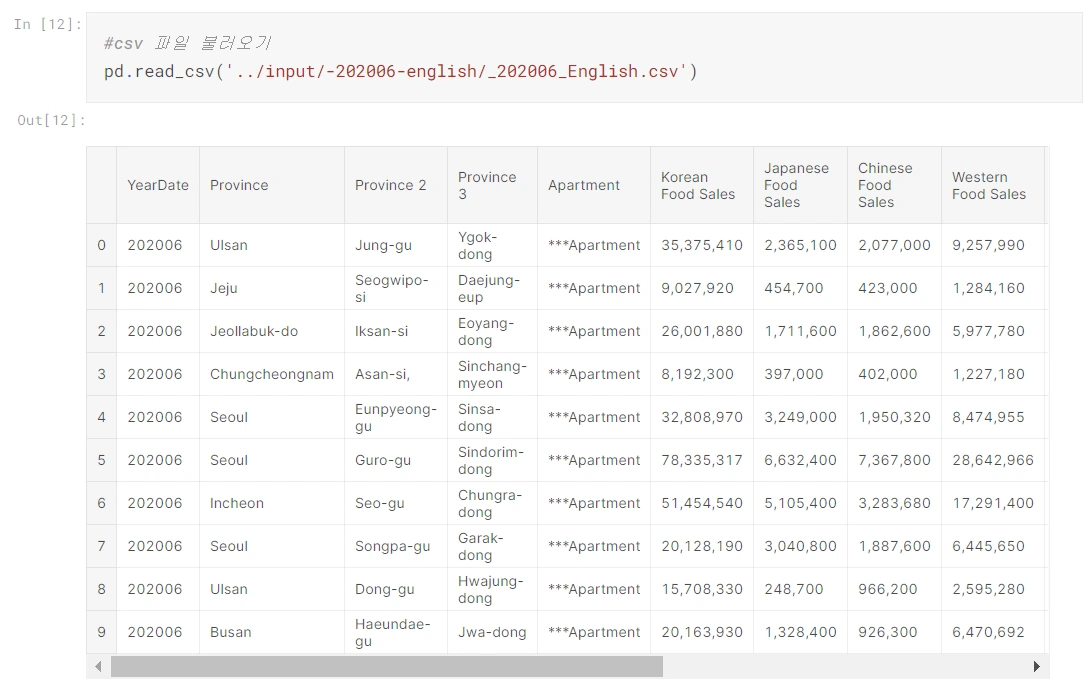Click the Hwajung-dong cell

(x=492, y=589)
